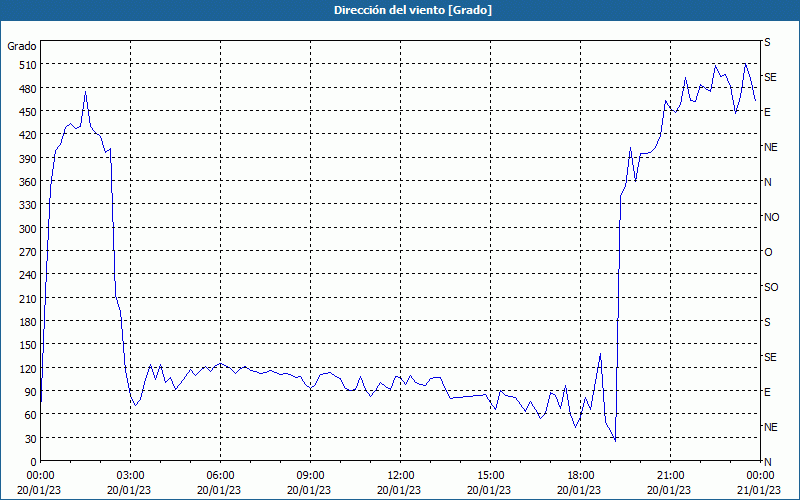Click the 330 y-axis tick label

29,205
